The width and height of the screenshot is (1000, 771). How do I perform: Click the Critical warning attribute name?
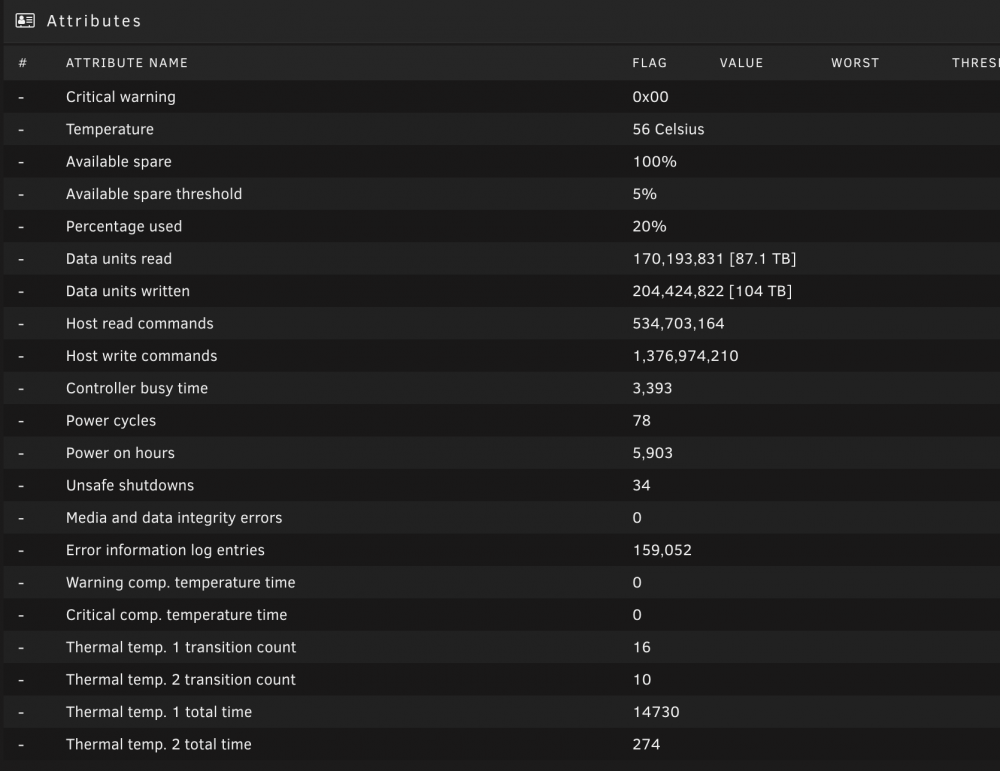(121, 97)
